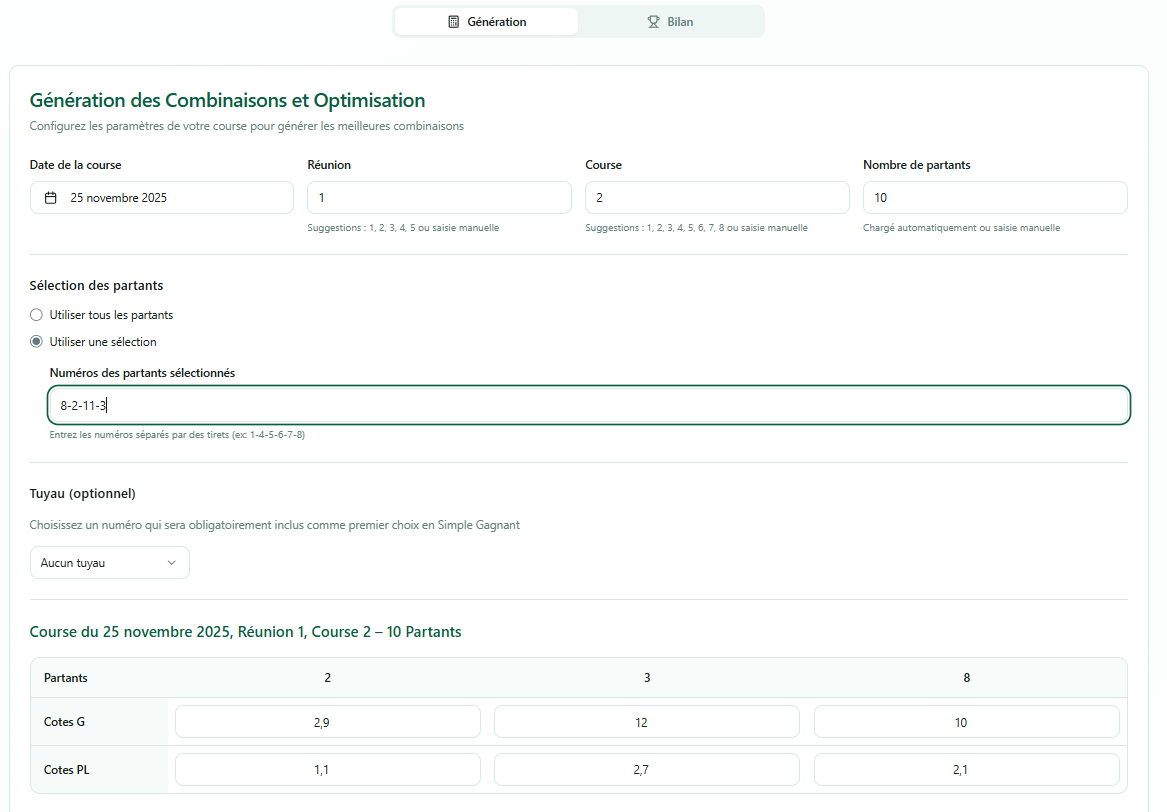This screenshot has height=812, width=1167.
Task: Click the calculator icon in Génération tab
Action: [x=454, y=22]
